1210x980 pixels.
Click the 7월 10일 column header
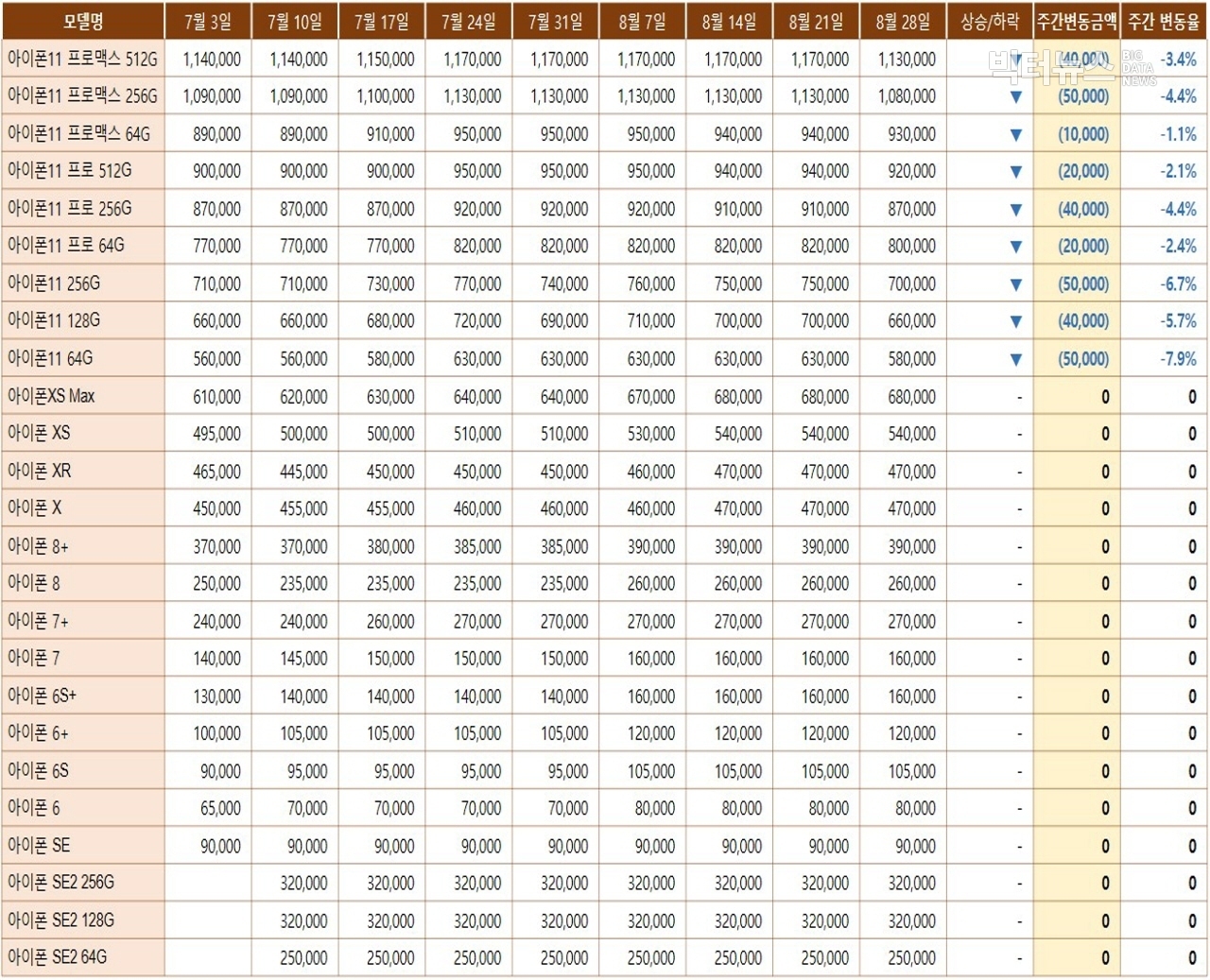(x=295, y=21)
